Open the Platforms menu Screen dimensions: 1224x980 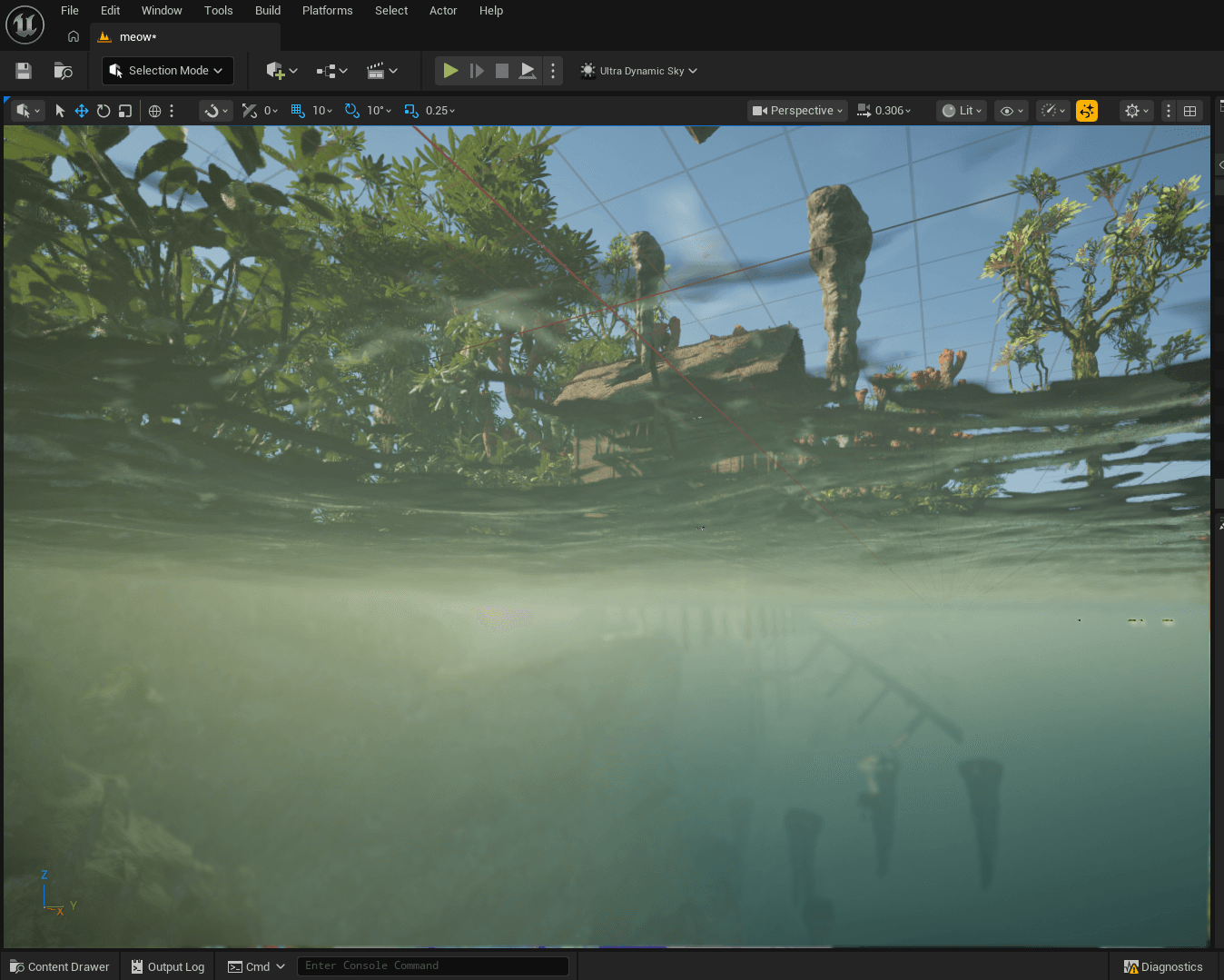328,11
